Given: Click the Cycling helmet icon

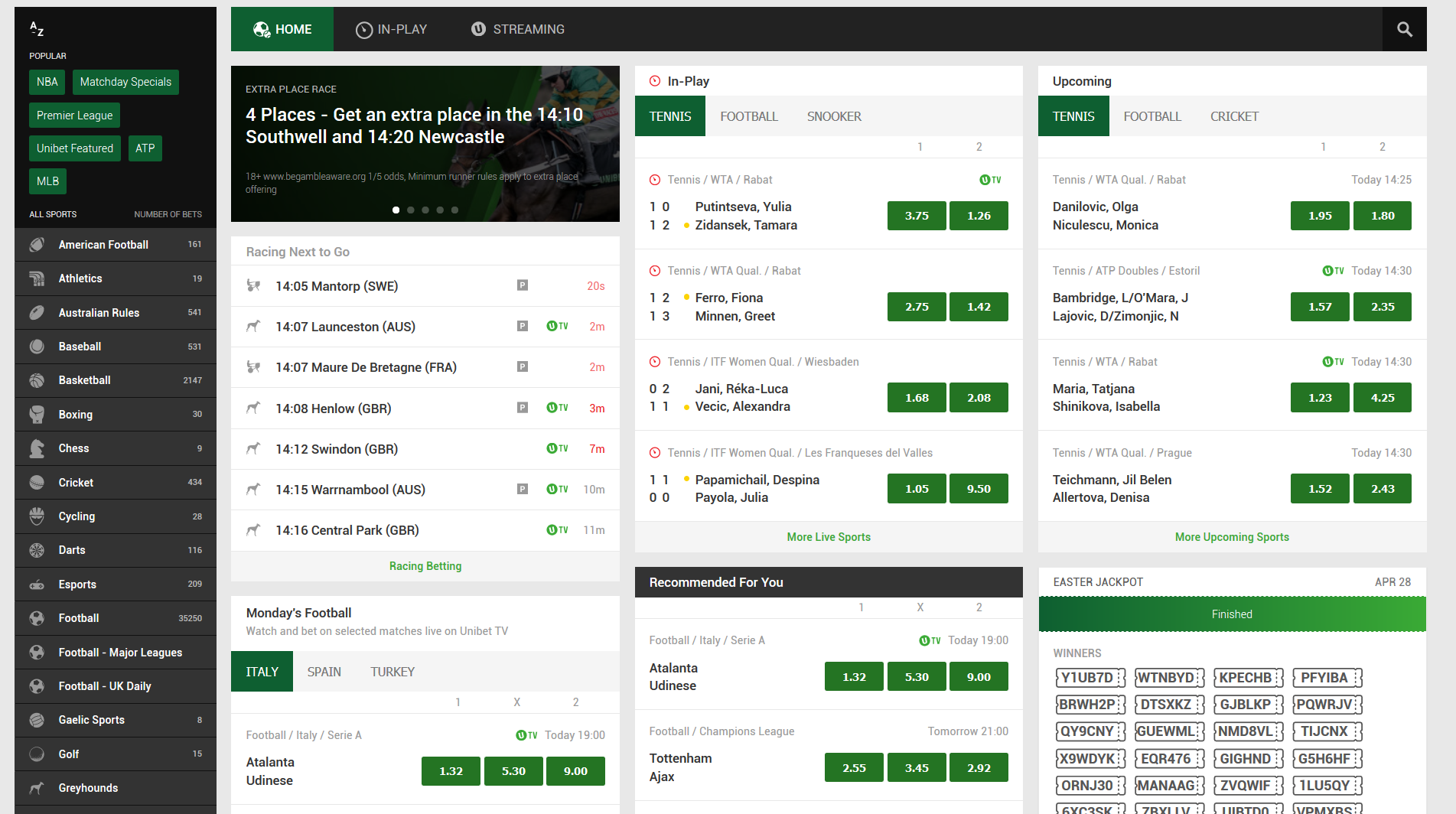Looking at the screenshot, I should [x=37, y=516].
